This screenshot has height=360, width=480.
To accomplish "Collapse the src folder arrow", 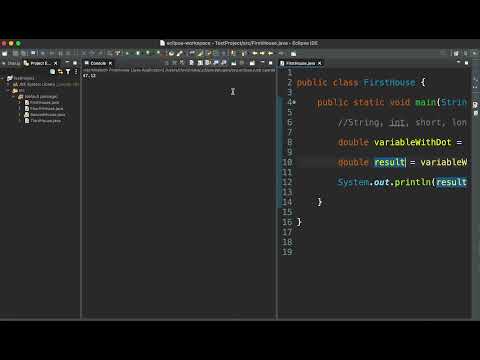I will click(8, 91).
